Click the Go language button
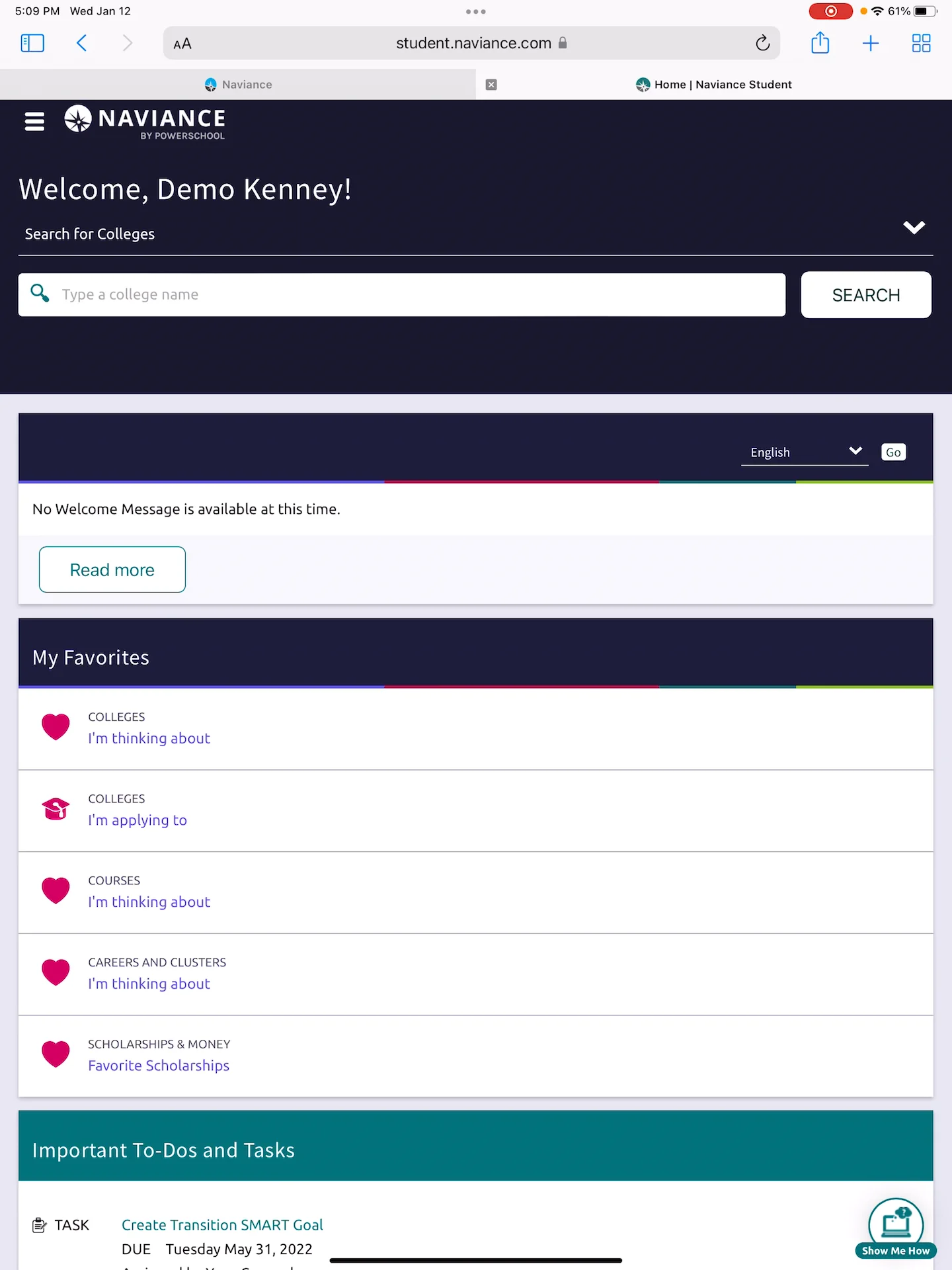Image resolution: width=952 pixels, height=1270 pixels. click(893, 452)
